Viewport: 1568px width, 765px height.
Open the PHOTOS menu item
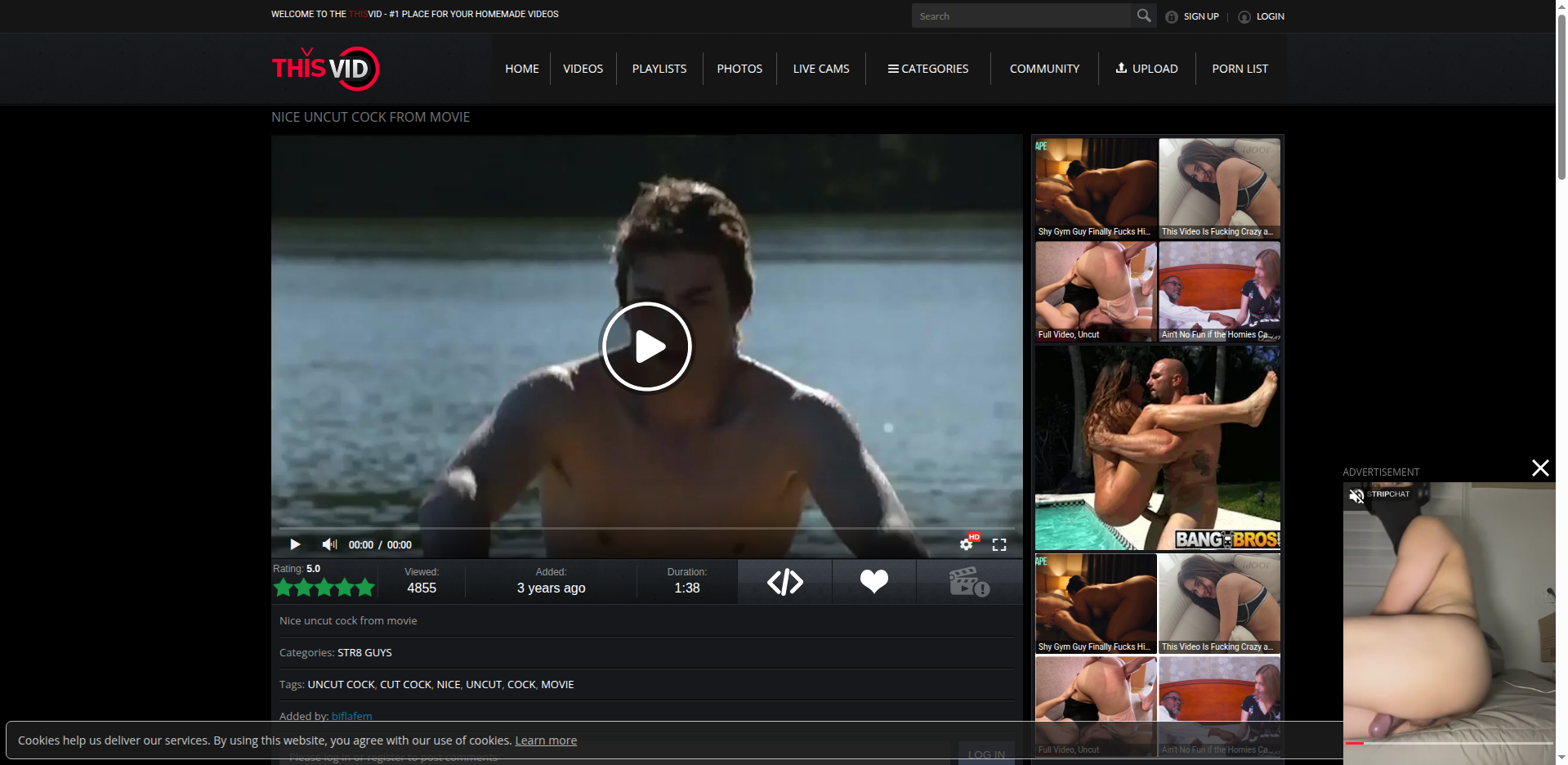coord(739,69)
